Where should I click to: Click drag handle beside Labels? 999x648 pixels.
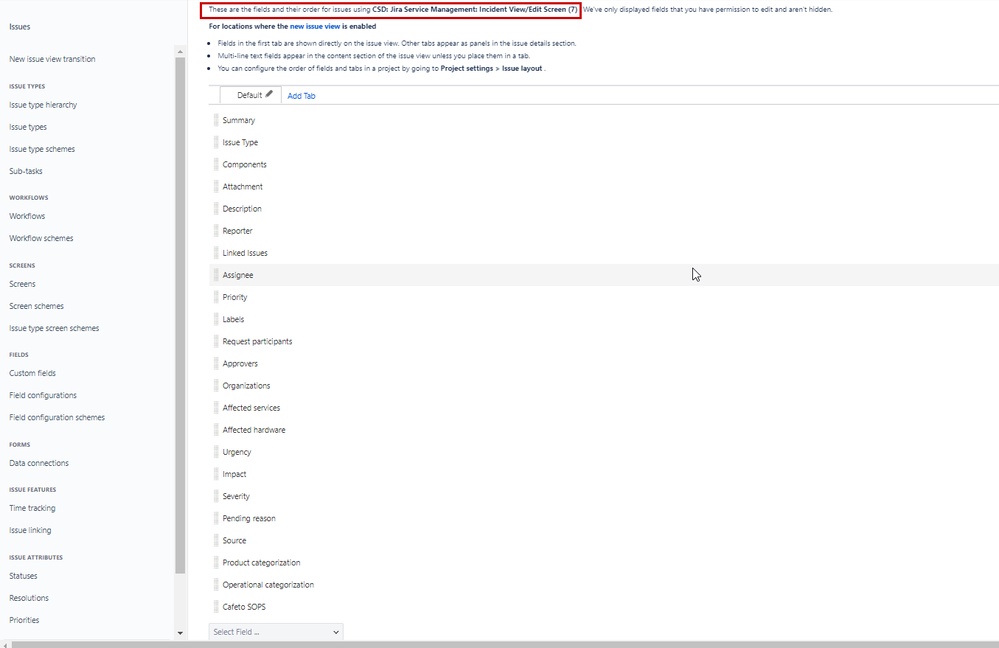(216, 319)
